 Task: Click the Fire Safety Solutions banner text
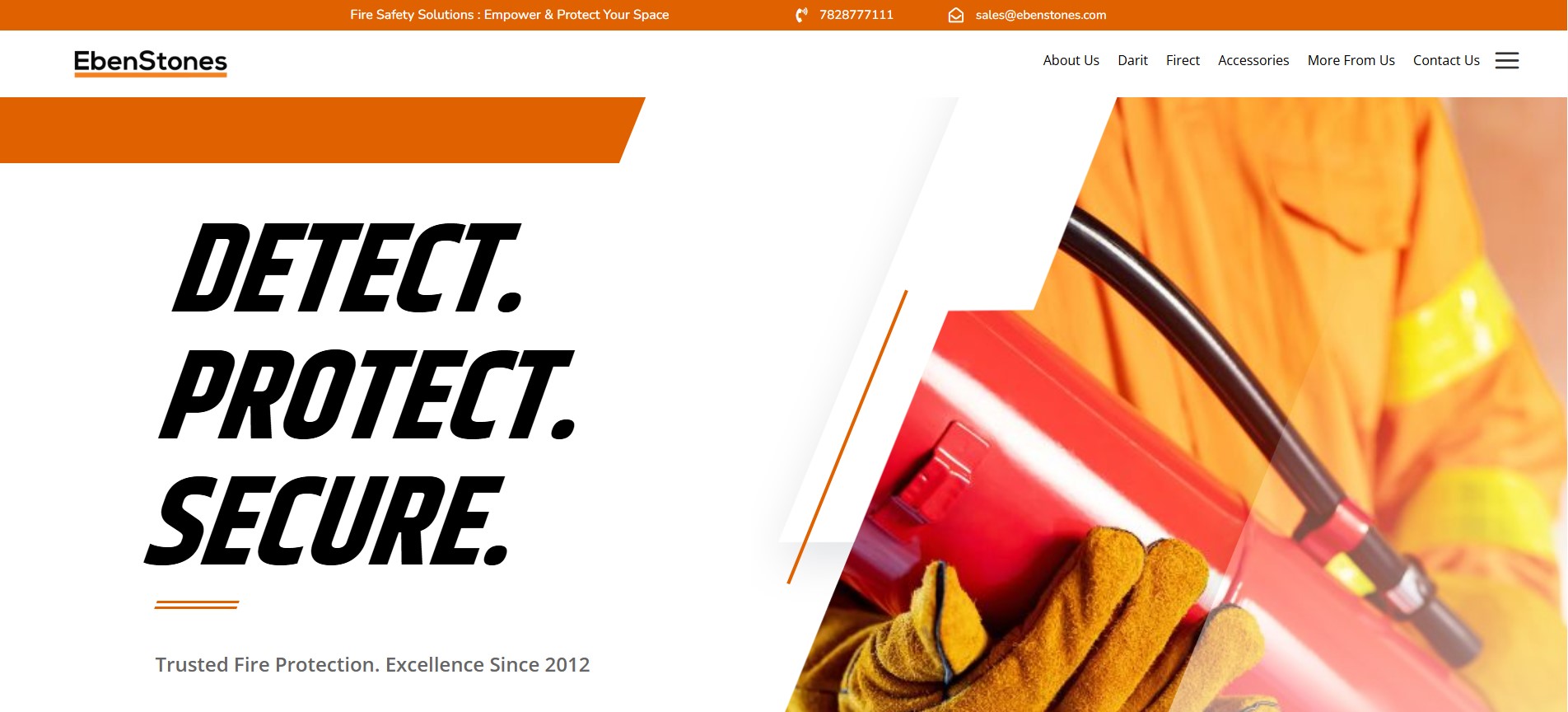[509, 15]
